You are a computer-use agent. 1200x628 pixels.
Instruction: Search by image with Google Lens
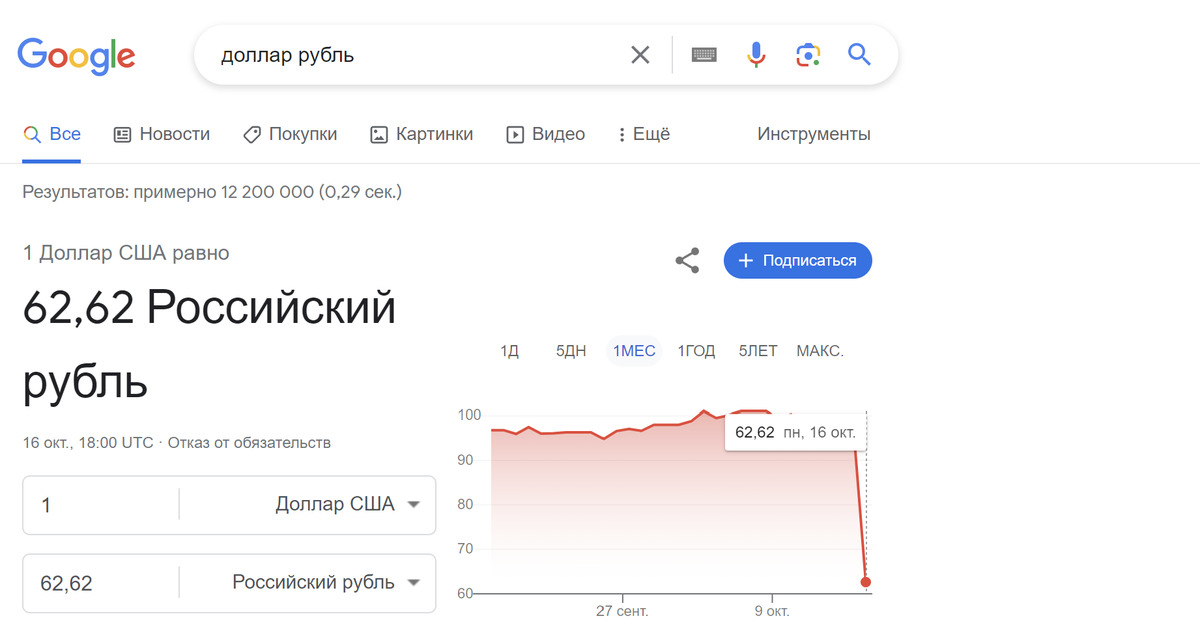[x=808, y=55]
